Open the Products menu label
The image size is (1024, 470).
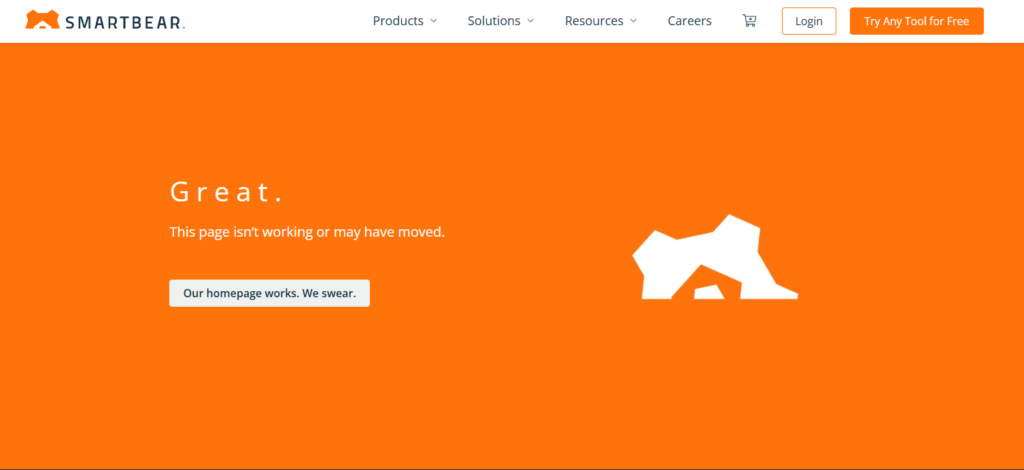tap(398, 21)
